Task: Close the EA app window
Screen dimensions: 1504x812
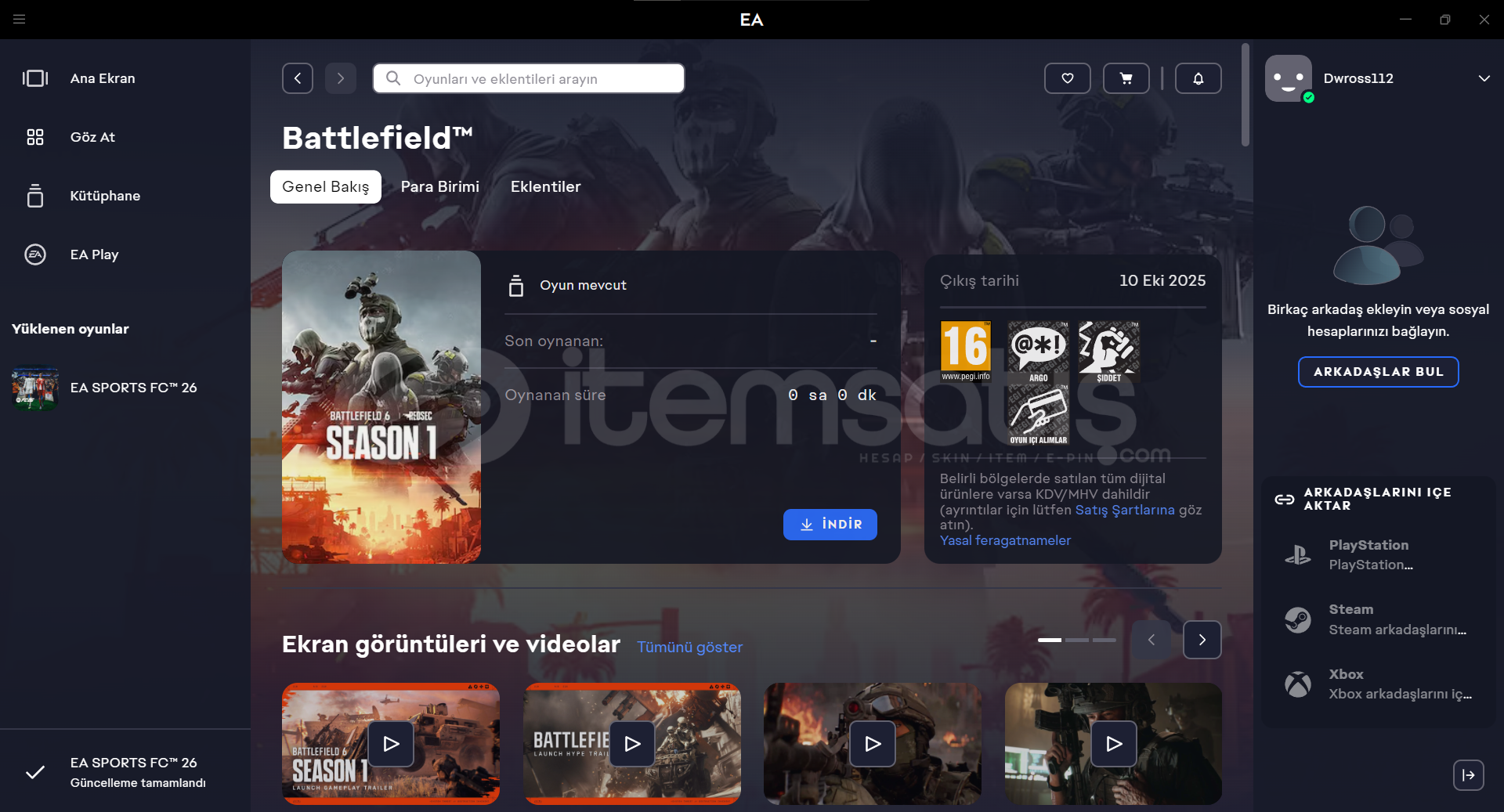Action: click(1484, 19)
